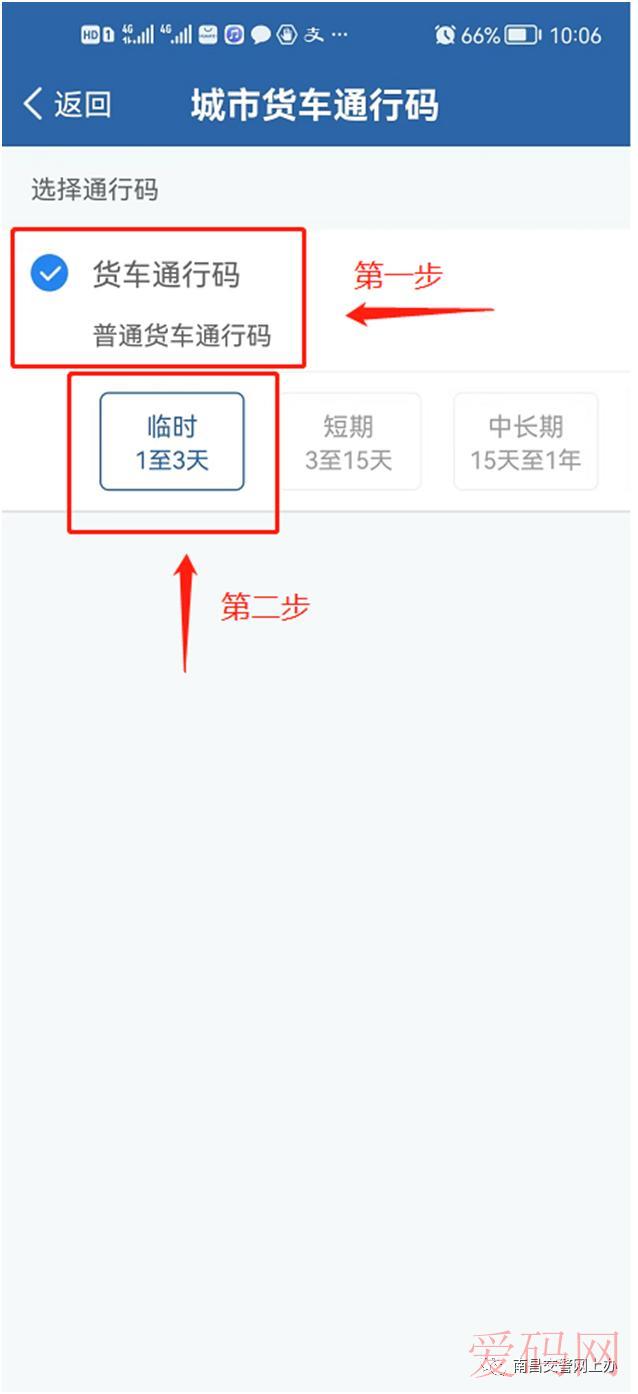Screen dimensions: 638x1394
Task: Tap the purple music app status icon
Action: click(234, 35)
